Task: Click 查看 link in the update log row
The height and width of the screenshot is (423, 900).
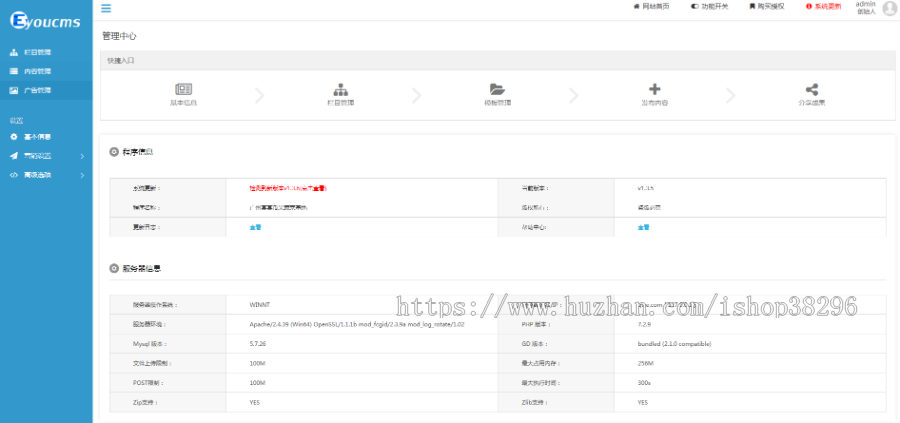Action: coord(255,227)
